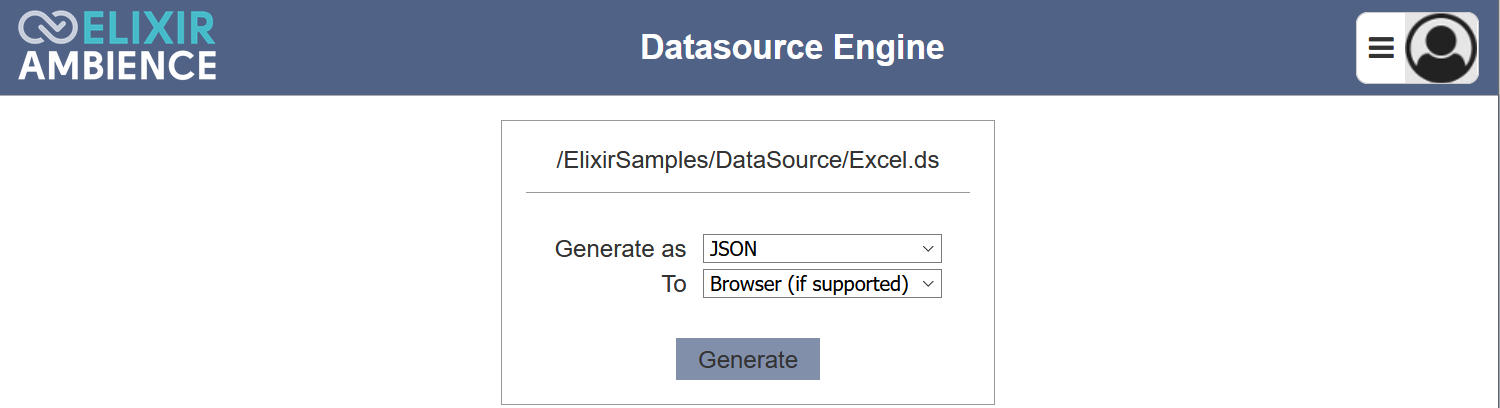Click the Generate as label
Image resolution: width=1500 pixels, height=408 pixels.
(x=620, y=249)
